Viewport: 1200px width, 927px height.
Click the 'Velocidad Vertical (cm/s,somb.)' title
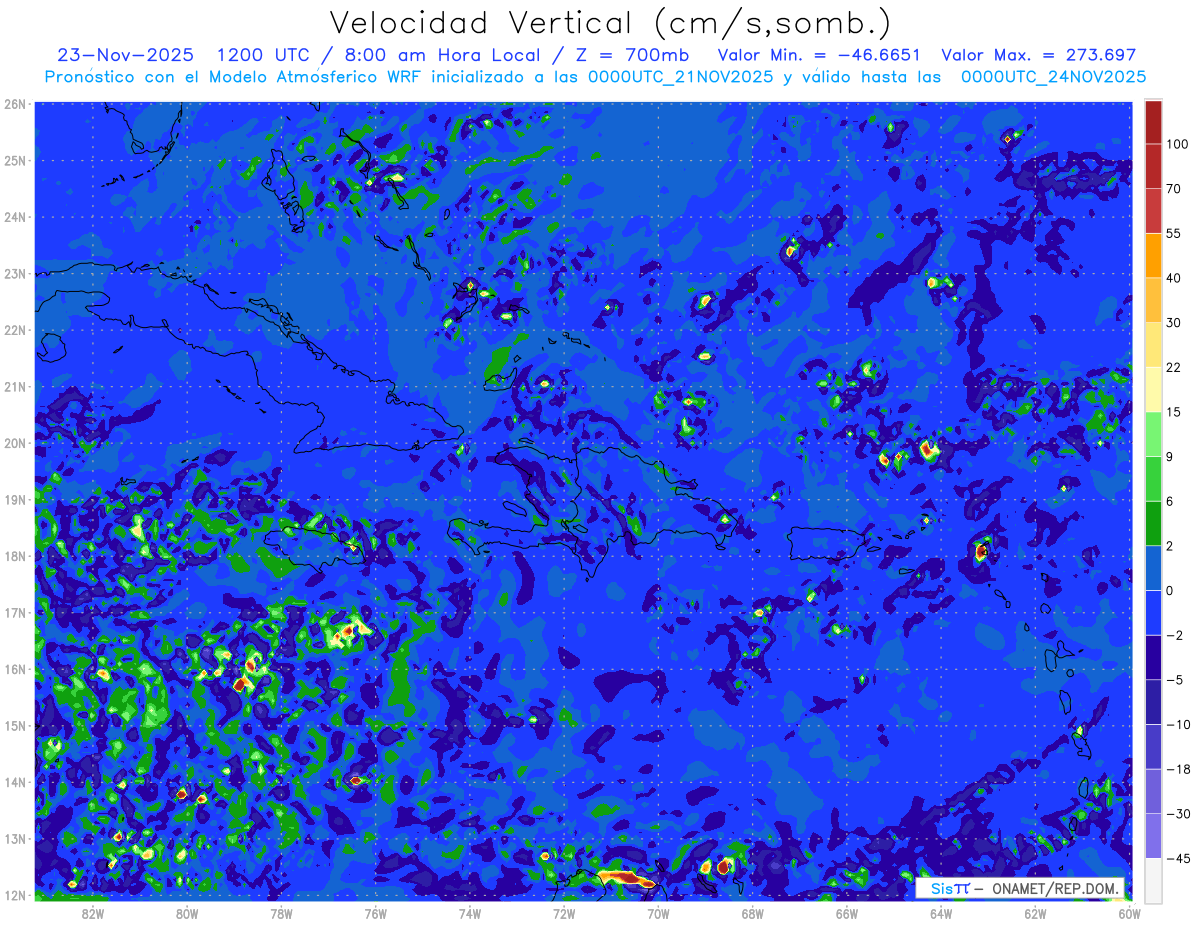[x=609, y=23]
